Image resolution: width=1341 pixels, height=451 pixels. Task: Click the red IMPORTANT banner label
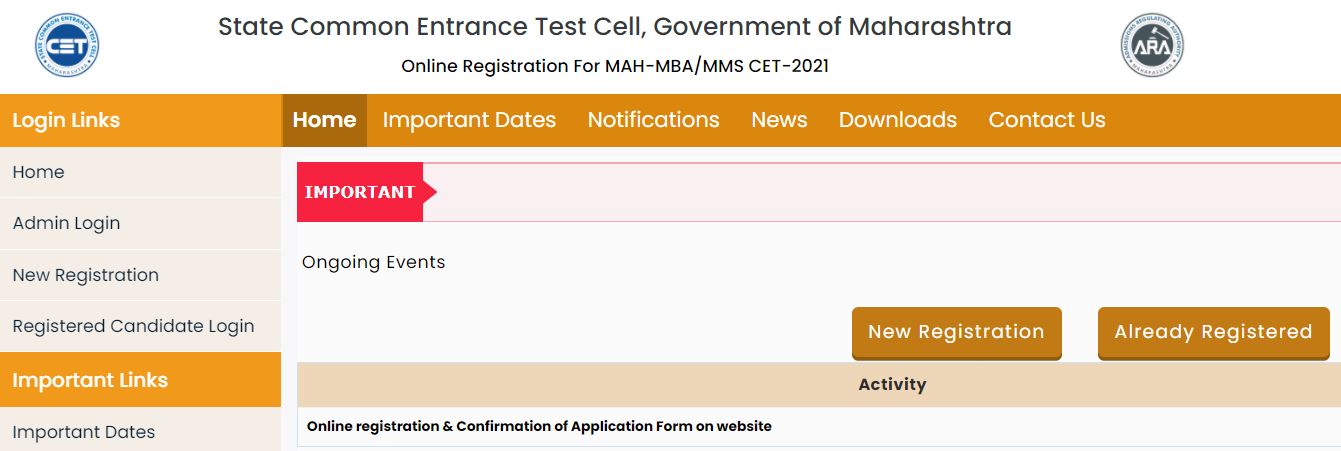pyautogui.click(x=360, y=192)
